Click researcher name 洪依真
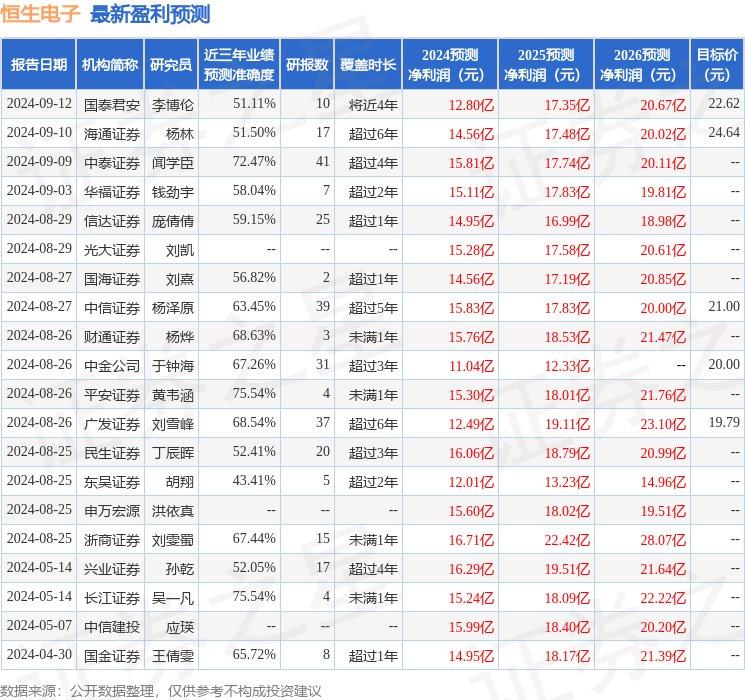Screen dimensions: 745x700 pos(173,510)
